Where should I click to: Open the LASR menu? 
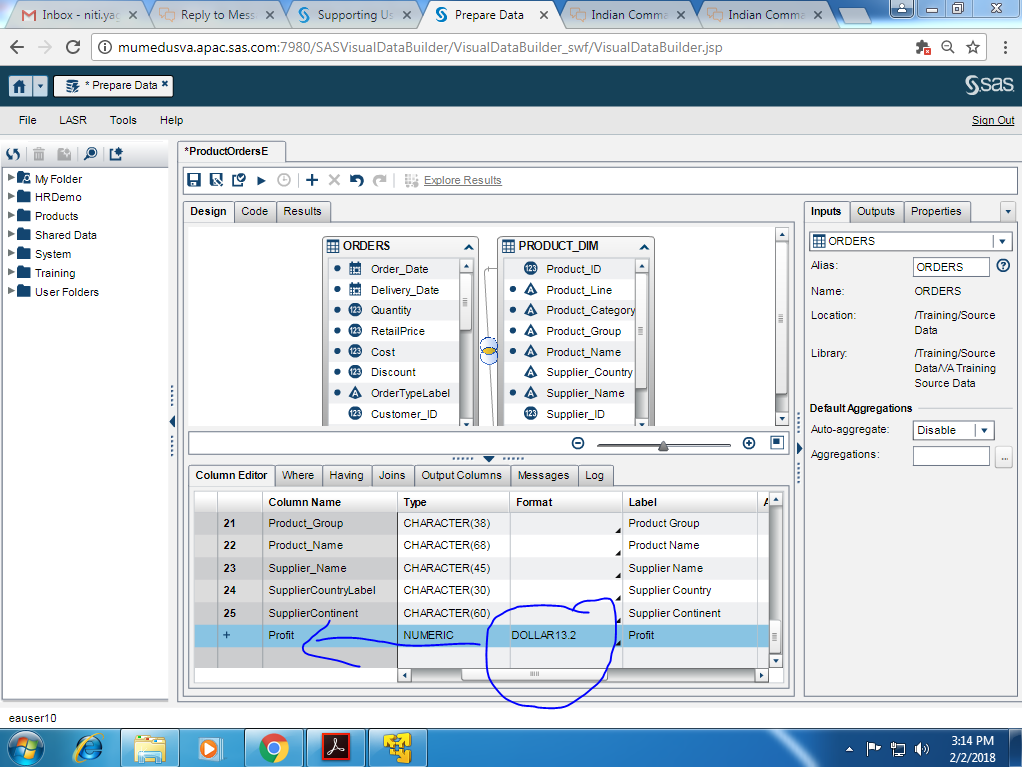[x=72, y=120]
